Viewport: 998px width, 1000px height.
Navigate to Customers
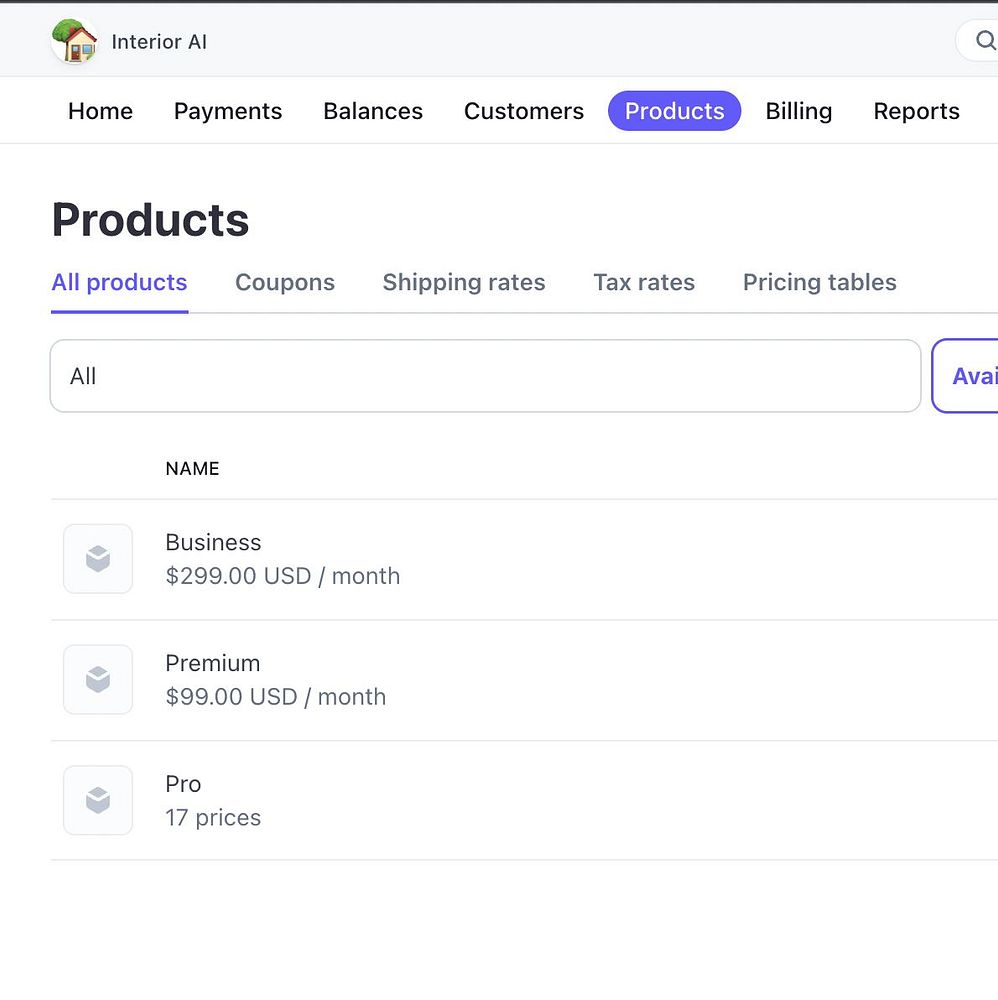(x=524, y=111)
